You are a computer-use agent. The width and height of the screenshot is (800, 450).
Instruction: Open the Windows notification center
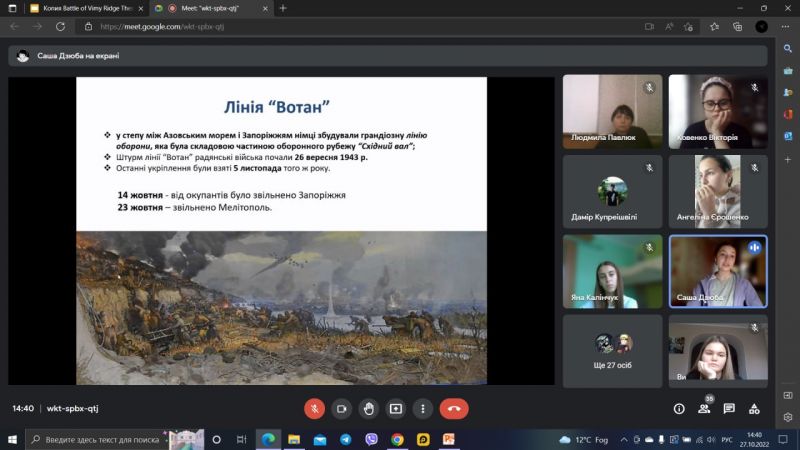tap(783, 439)
